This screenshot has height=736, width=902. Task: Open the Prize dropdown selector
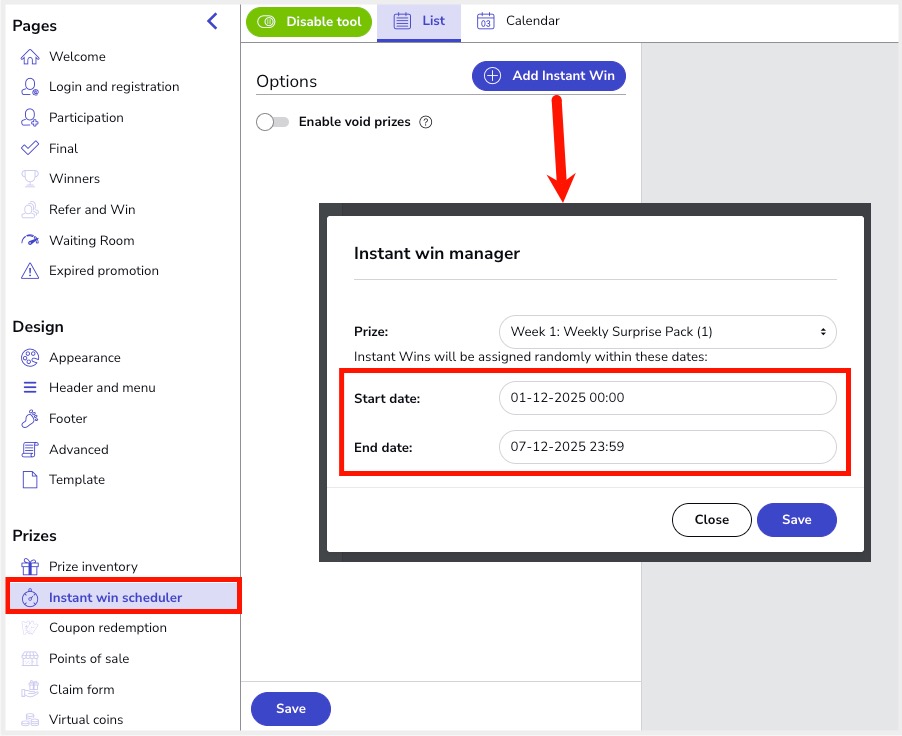tap(667, 331)
